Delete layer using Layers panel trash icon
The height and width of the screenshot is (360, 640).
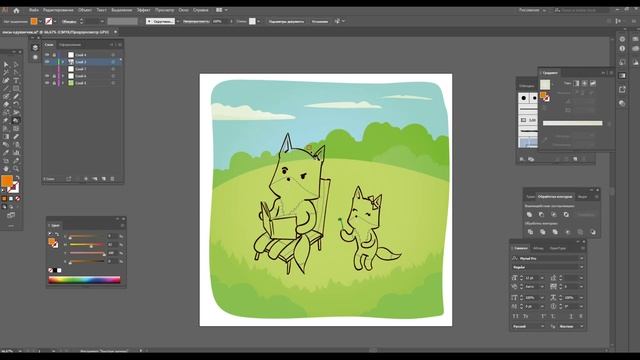(x=113, y=179)
